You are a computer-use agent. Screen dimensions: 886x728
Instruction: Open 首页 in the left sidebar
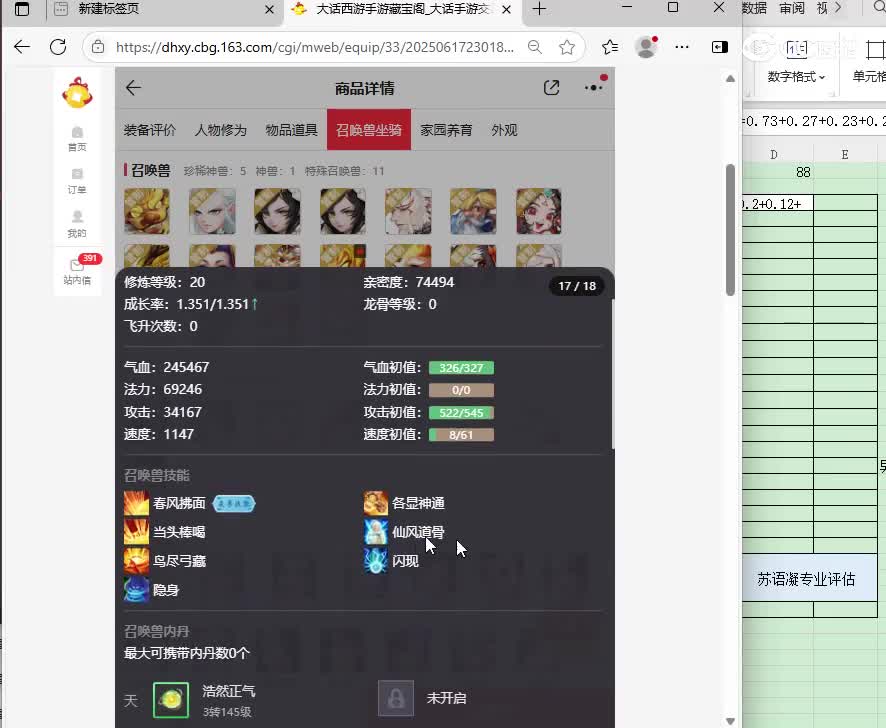pos(77,139)
